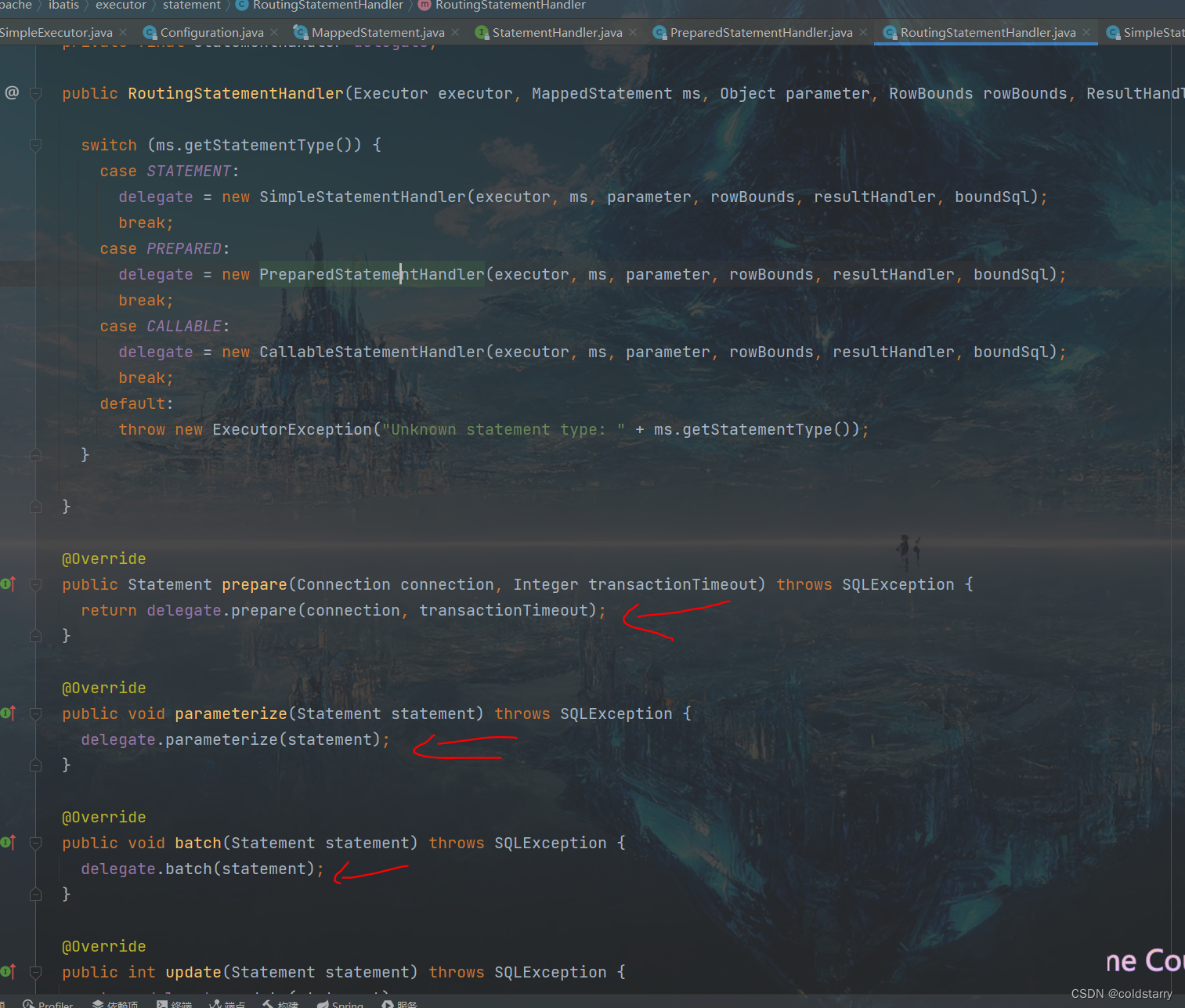Open the SimpleExecutor.java editor tab
The width and height of the screenshot is (1185, 1008).
tap(56, 32)
